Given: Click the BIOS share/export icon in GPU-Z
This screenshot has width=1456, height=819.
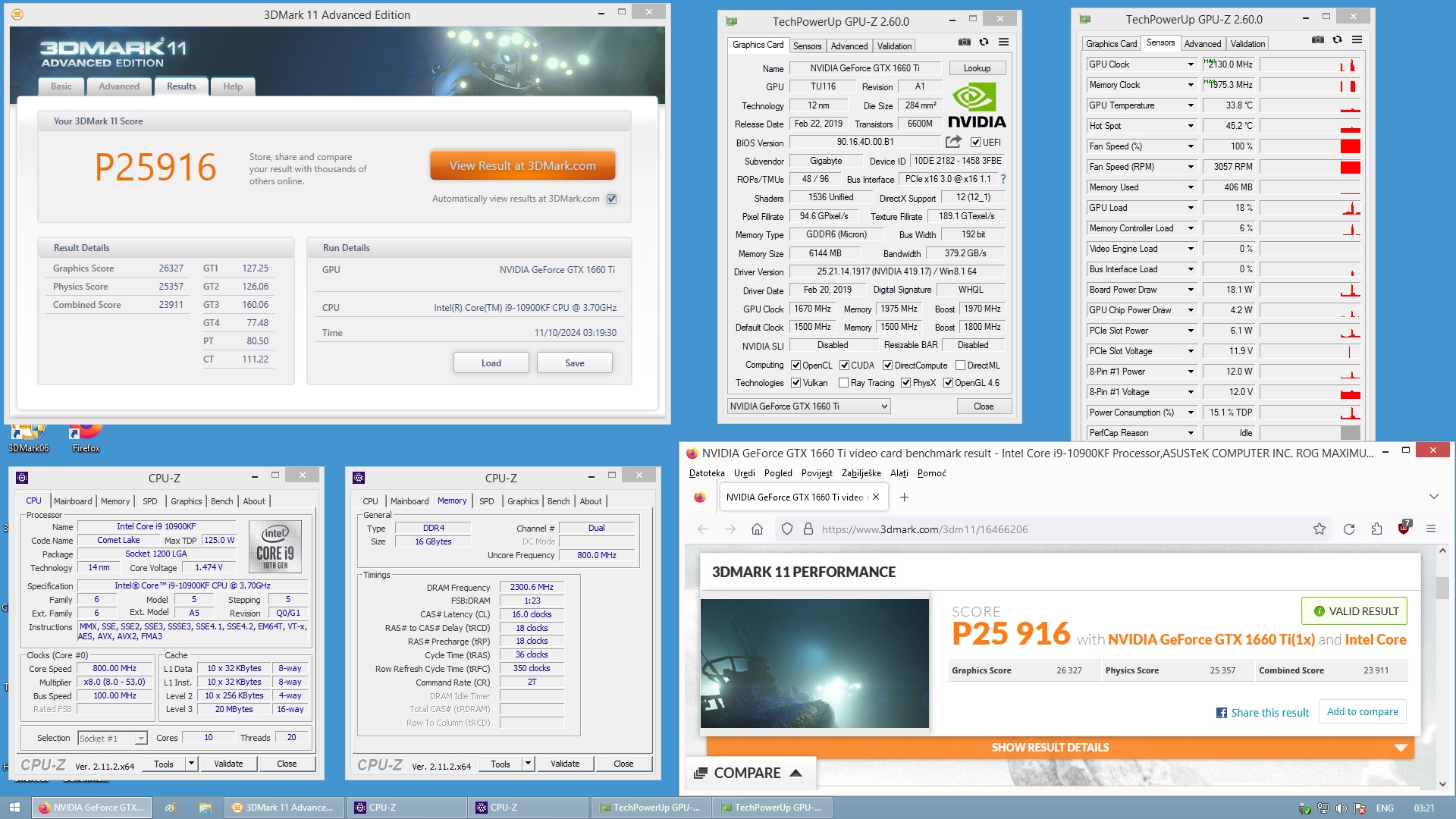Looking at the screenshot, I should click(953, 142).
